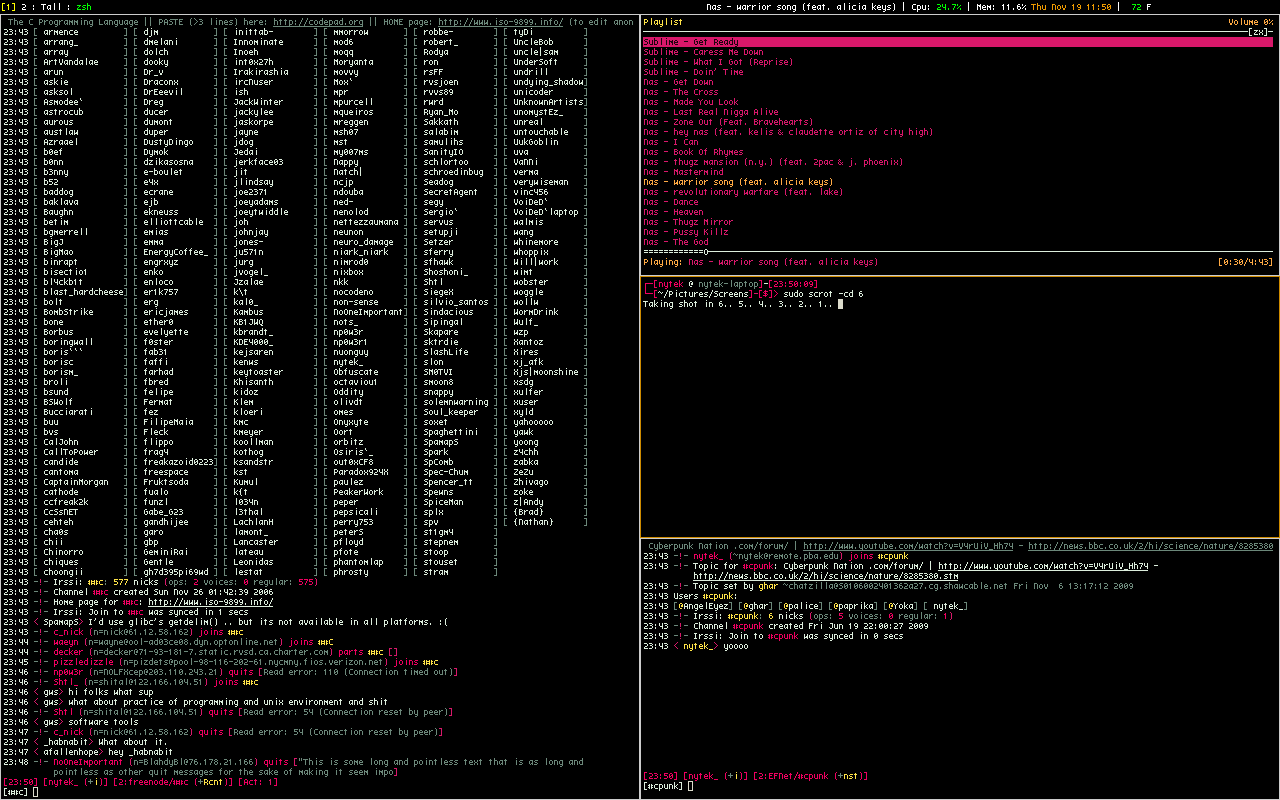Screen dimensions: 1280x800
Task: Select 'Sublime - Doin' Time' in the playlist
Action: point(693,72)
